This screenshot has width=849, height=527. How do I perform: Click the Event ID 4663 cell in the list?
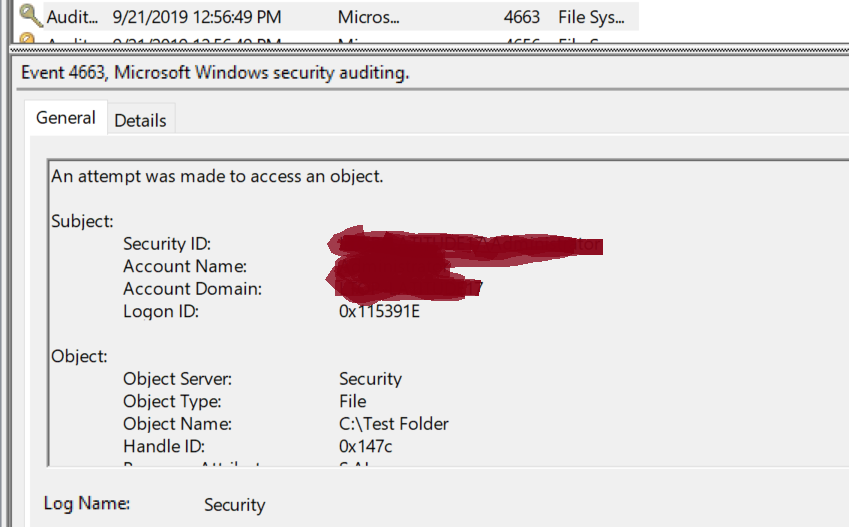pos(521,17)
